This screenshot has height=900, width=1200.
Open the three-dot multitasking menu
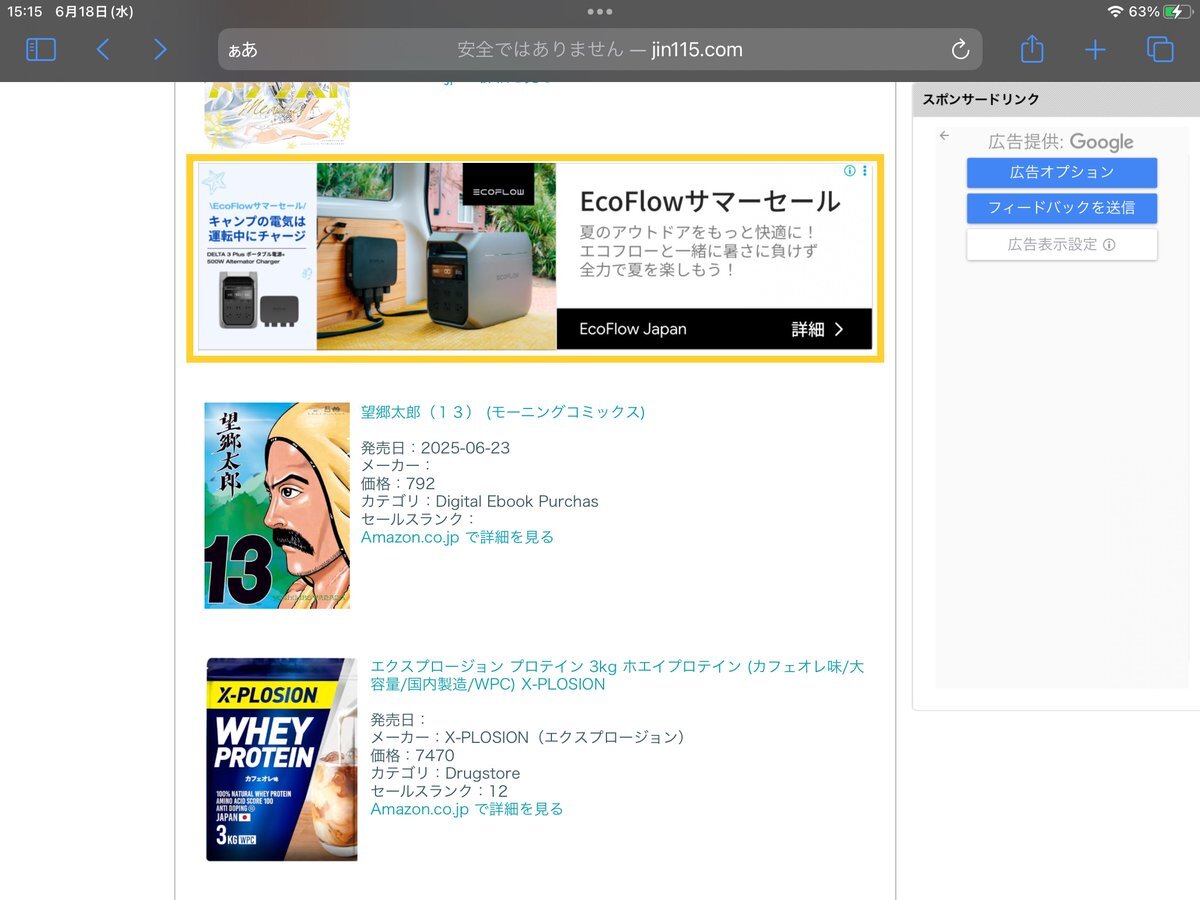[600, 11]
